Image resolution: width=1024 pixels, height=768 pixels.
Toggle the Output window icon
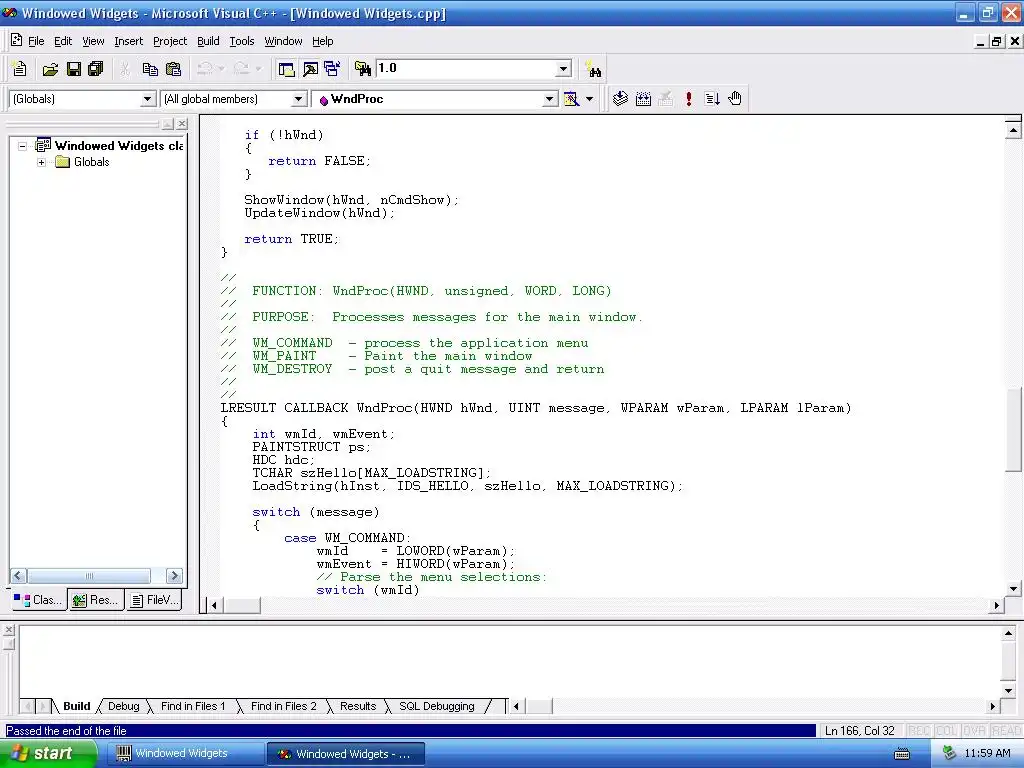pyautogui.click(x=310, y=69)
